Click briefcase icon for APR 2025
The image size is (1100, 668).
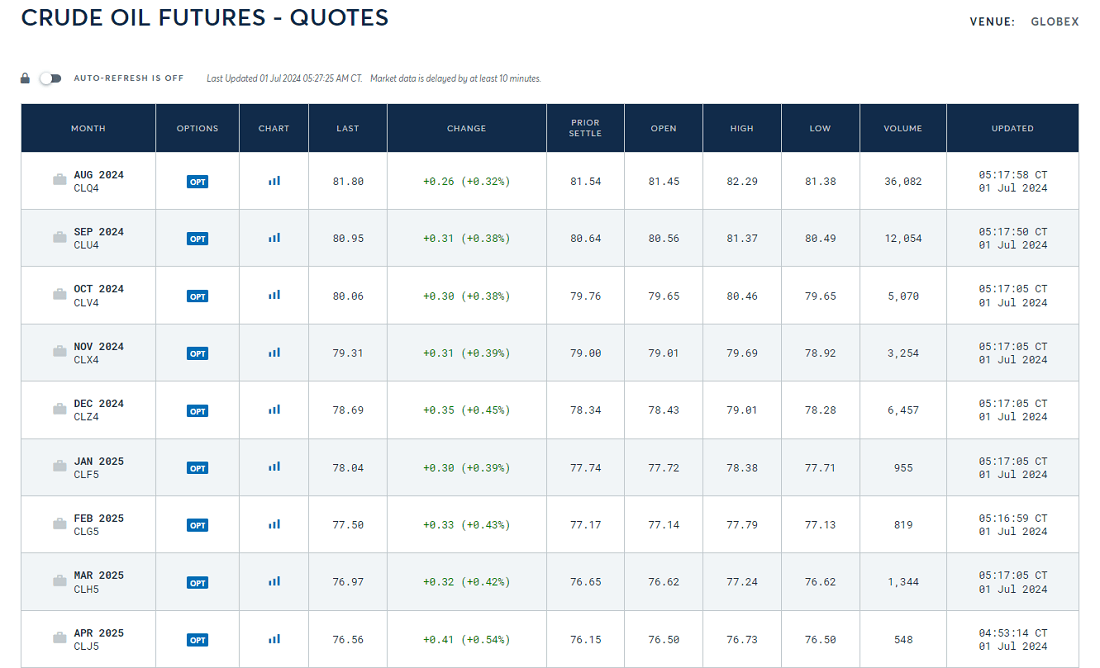(60, 638)
